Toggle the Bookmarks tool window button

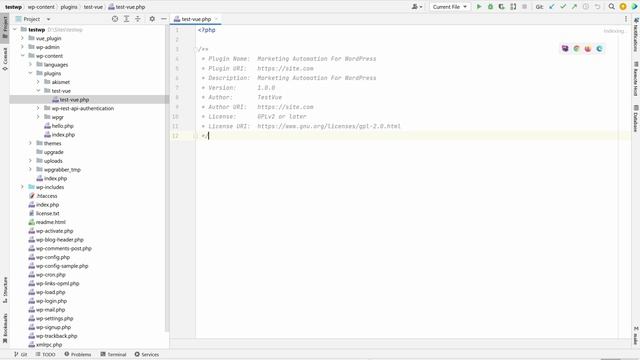[5, 328]
